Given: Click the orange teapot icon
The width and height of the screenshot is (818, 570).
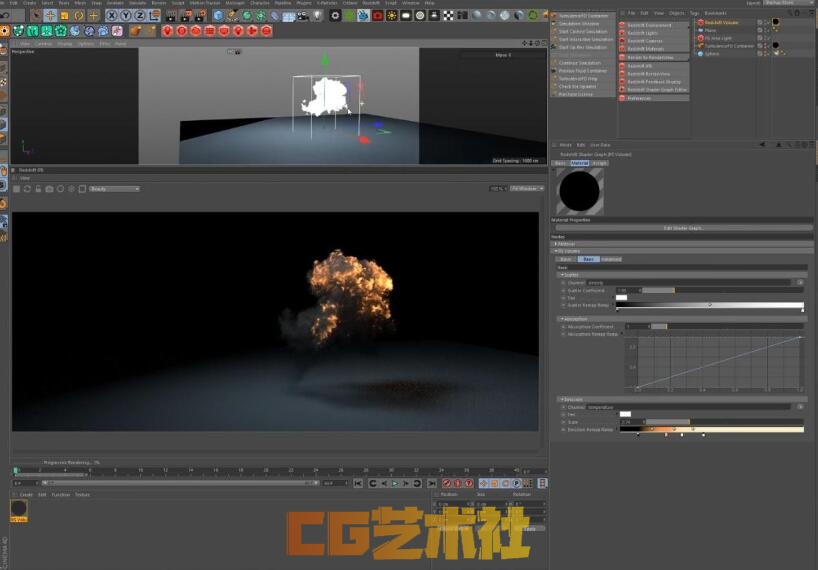Looking at the screenshot, I should pyautogui.click(x=135, y=31).
